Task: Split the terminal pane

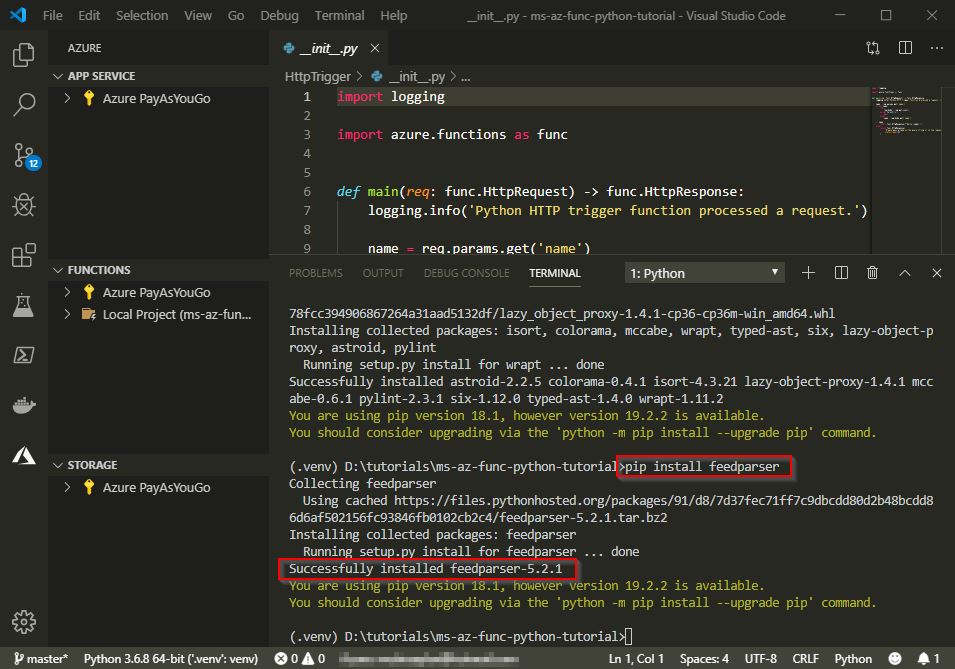Action: point(841,273)
